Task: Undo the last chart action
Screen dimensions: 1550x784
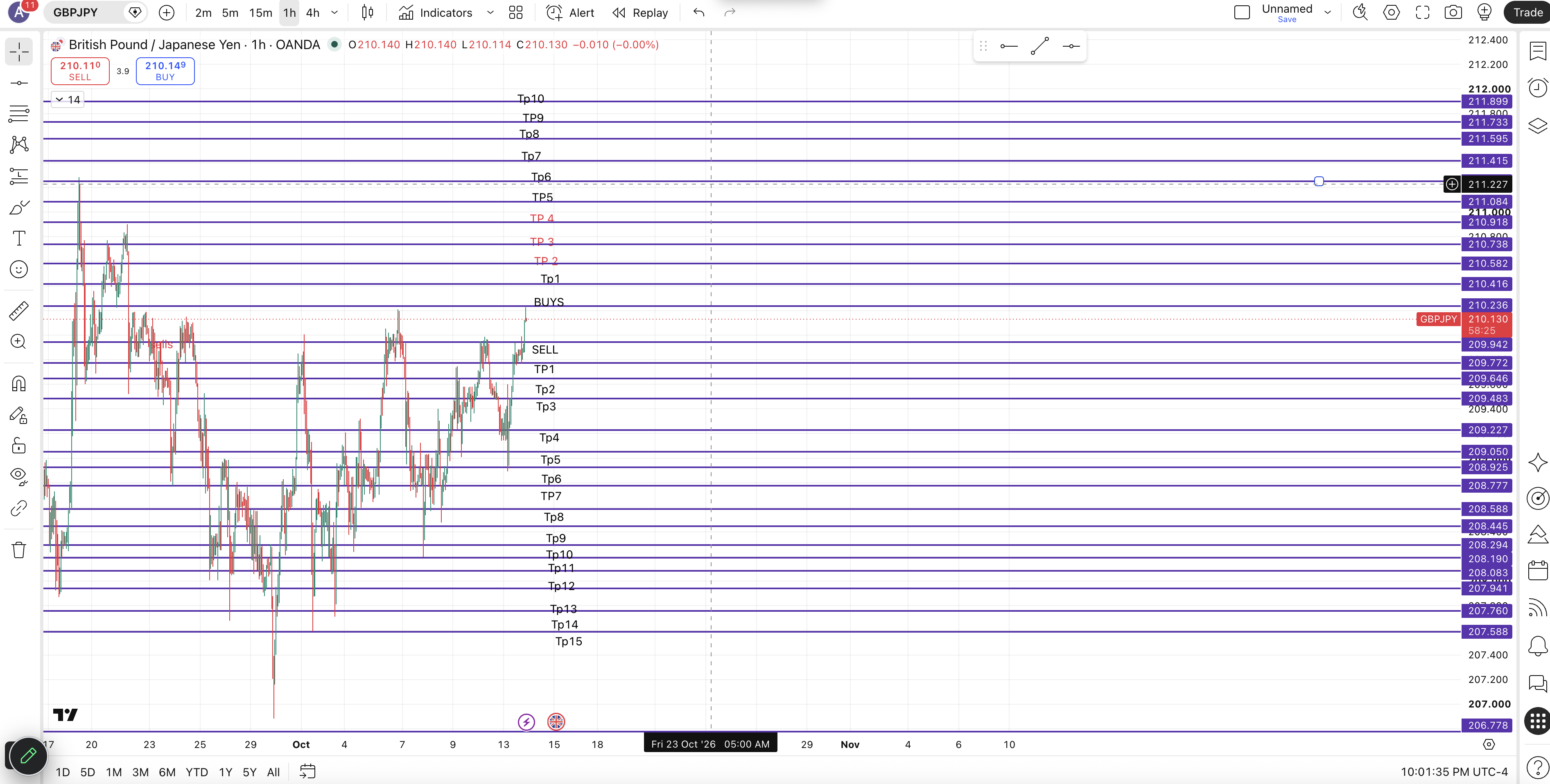Action: pos(698,13)
